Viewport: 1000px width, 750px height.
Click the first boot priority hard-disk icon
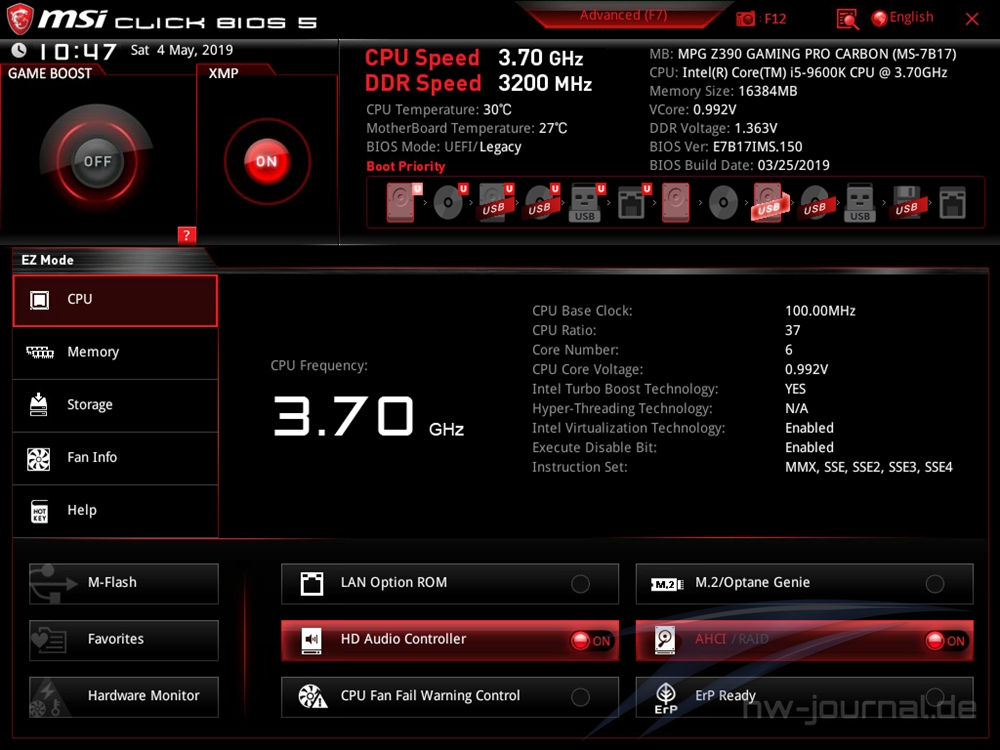(401, 203)
